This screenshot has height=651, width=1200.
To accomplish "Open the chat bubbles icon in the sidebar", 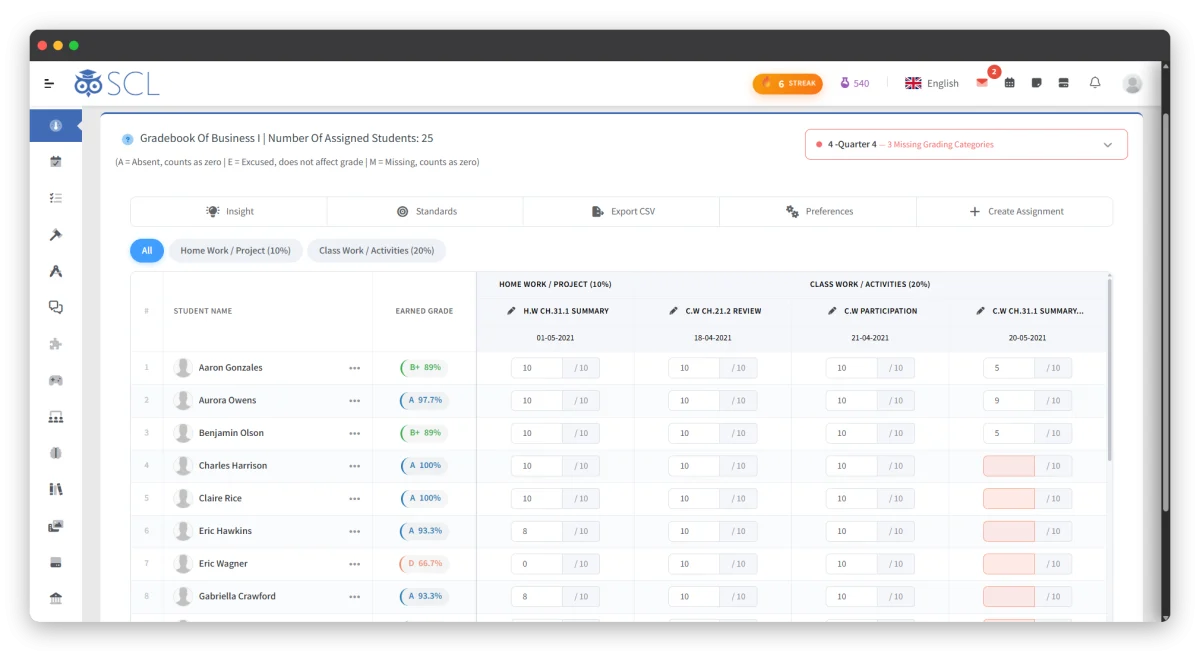I will (x=56, y=307).
